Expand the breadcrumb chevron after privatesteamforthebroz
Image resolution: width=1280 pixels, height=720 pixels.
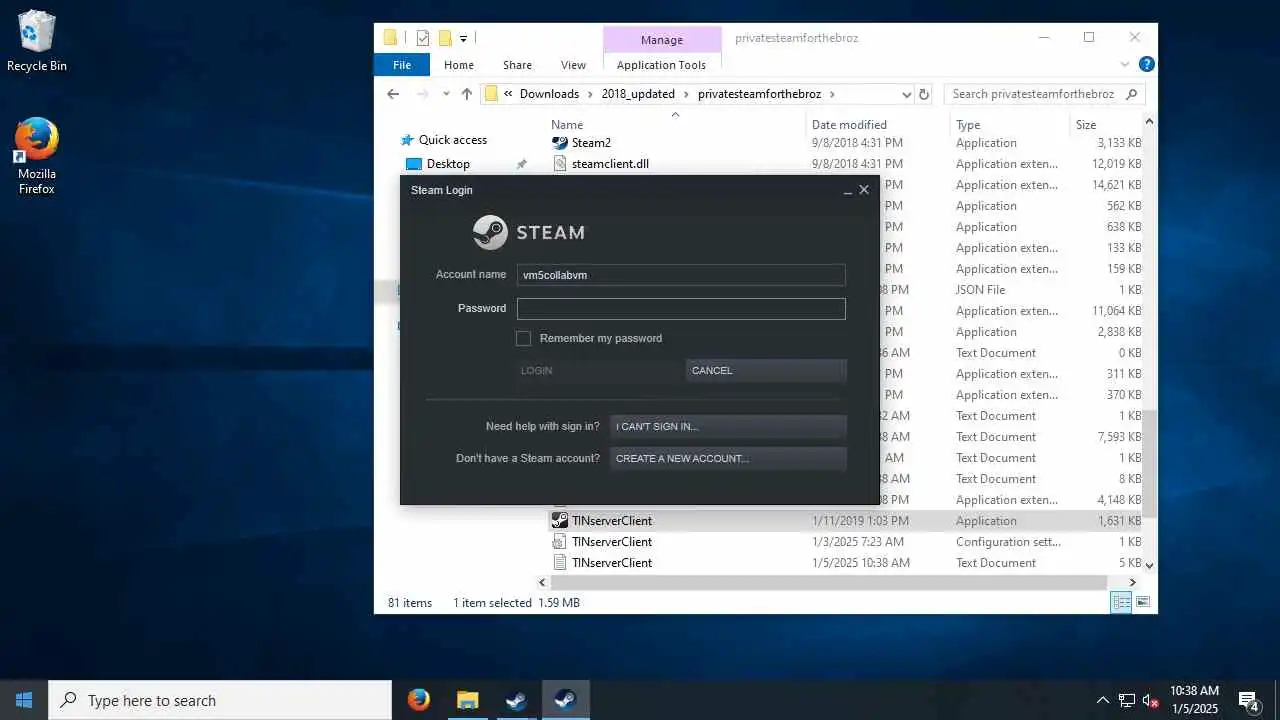[x=832, y=94]
